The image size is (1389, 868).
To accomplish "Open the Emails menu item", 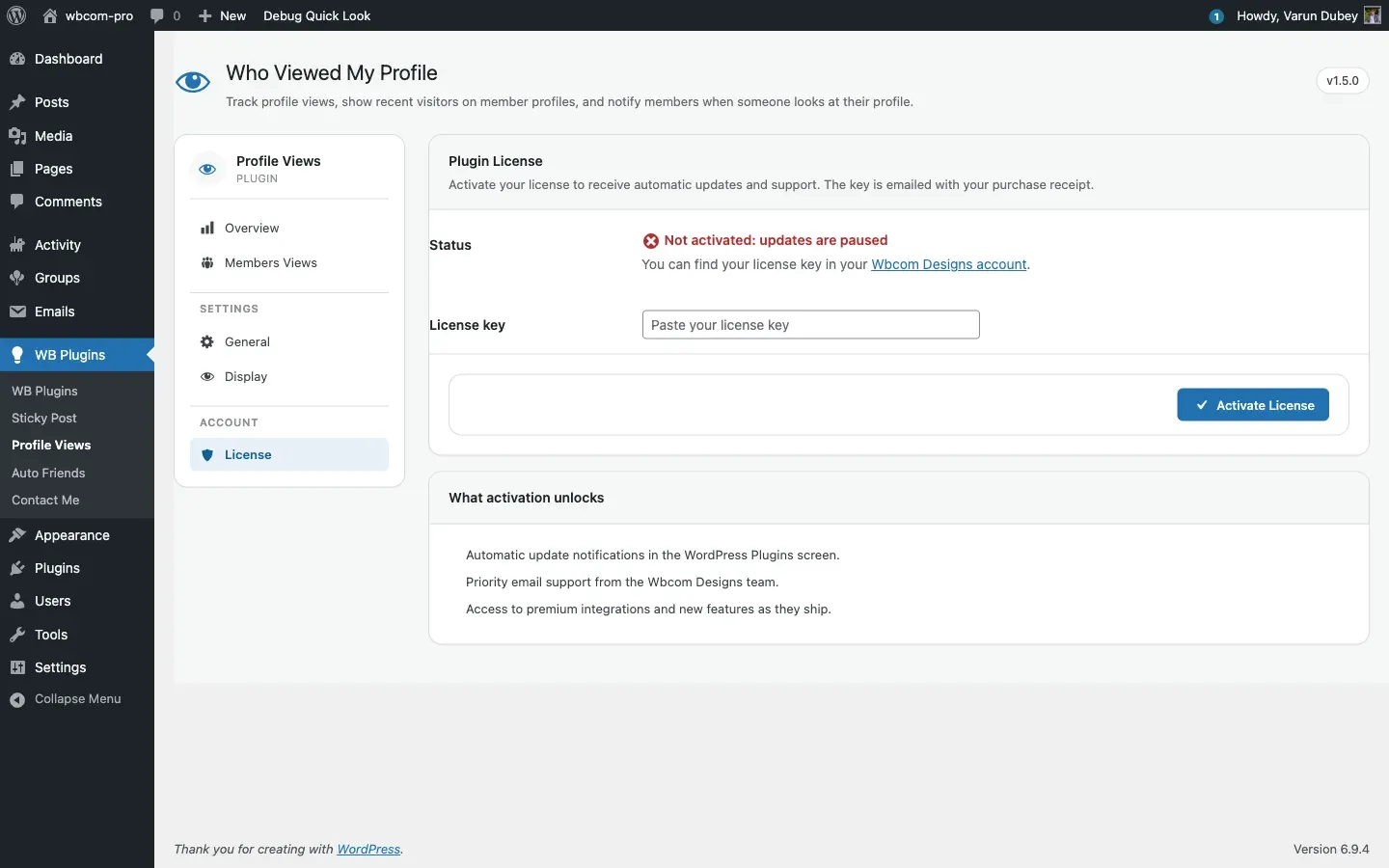I will pos(77,312).
